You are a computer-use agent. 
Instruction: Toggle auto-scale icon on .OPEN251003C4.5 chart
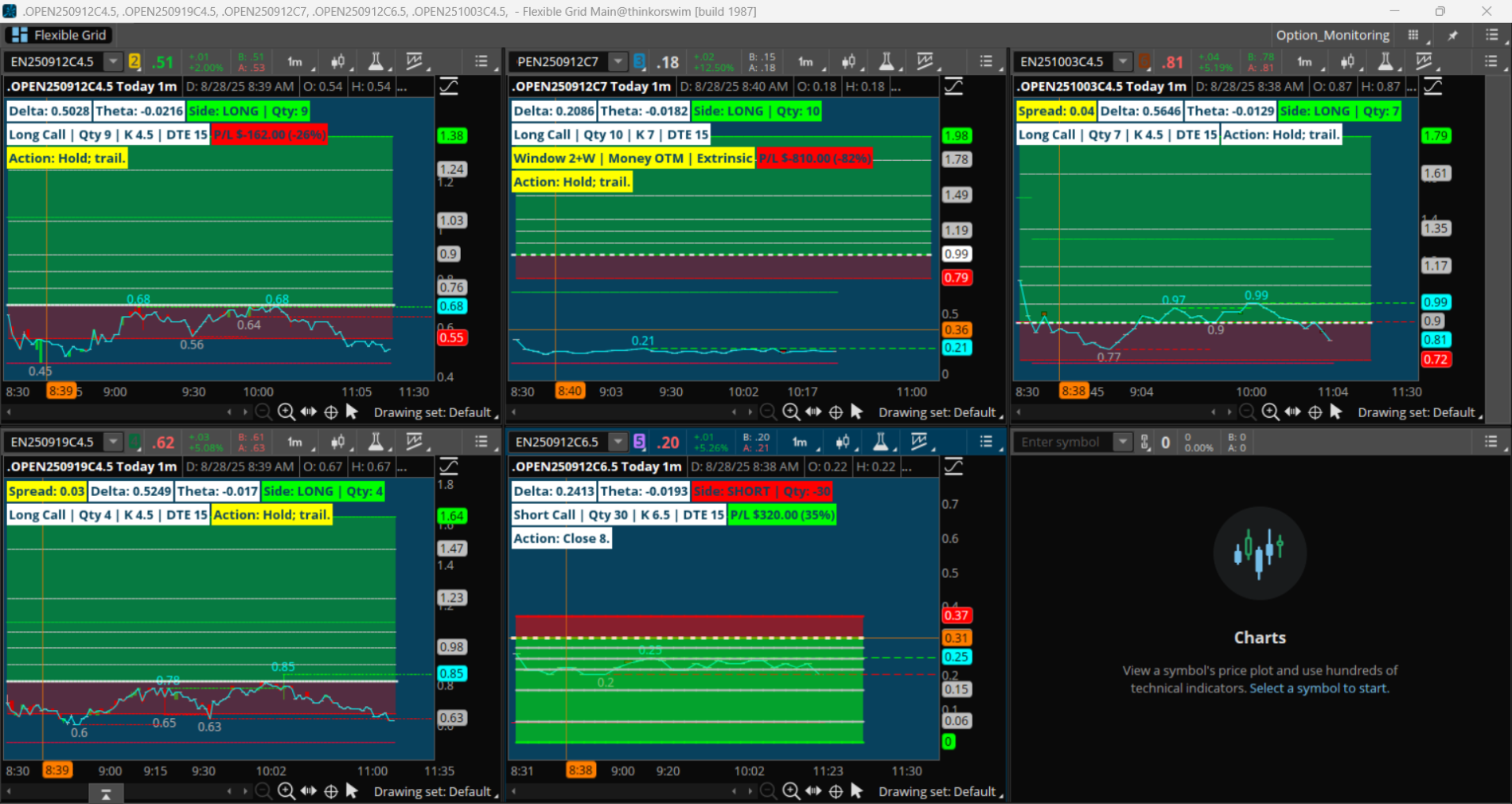click(1432, 86)
